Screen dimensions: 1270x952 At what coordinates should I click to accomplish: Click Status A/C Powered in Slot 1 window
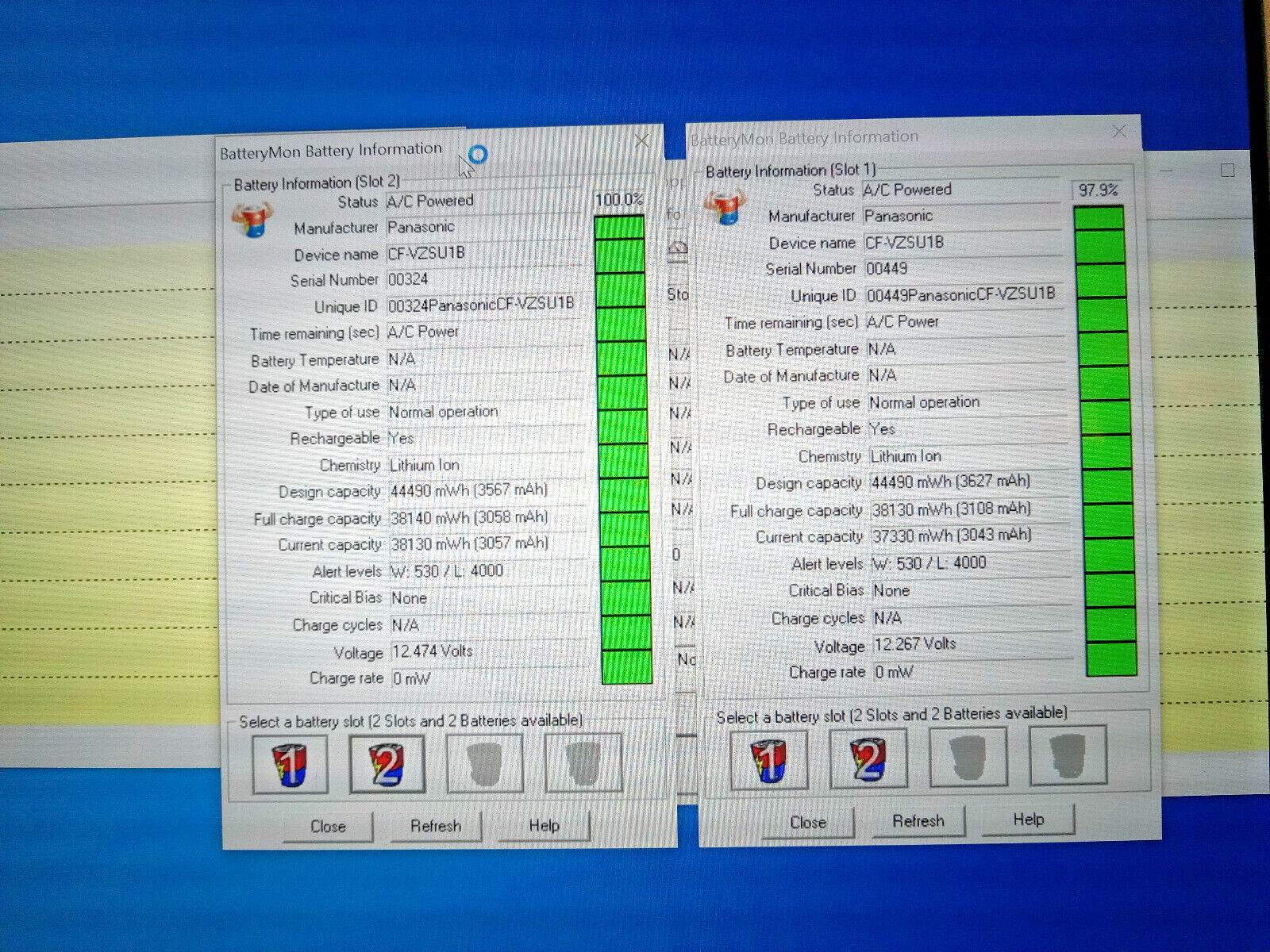(960, 190)
